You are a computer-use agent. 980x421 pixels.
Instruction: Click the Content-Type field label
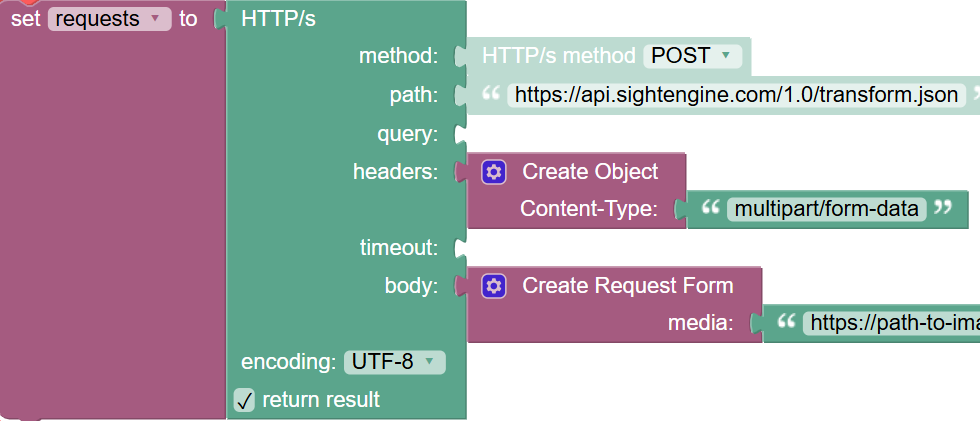(588, 209)
